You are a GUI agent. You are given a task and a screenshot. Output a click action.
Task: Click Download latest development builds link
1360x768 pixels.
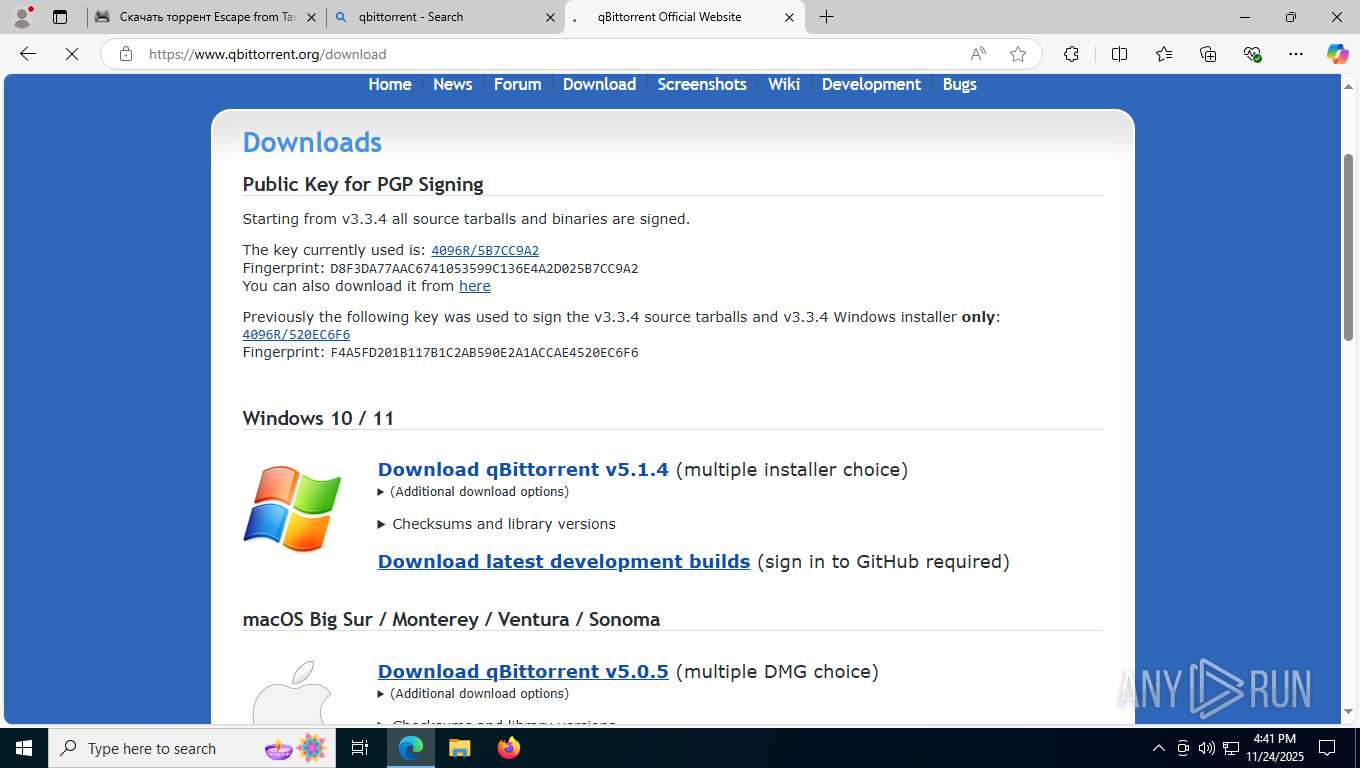tap(564, 561)
